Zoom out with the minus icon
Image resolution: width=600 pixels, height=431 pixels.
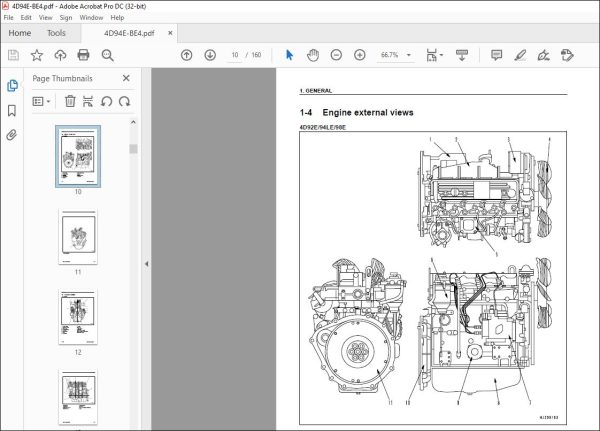pos(336,55)
